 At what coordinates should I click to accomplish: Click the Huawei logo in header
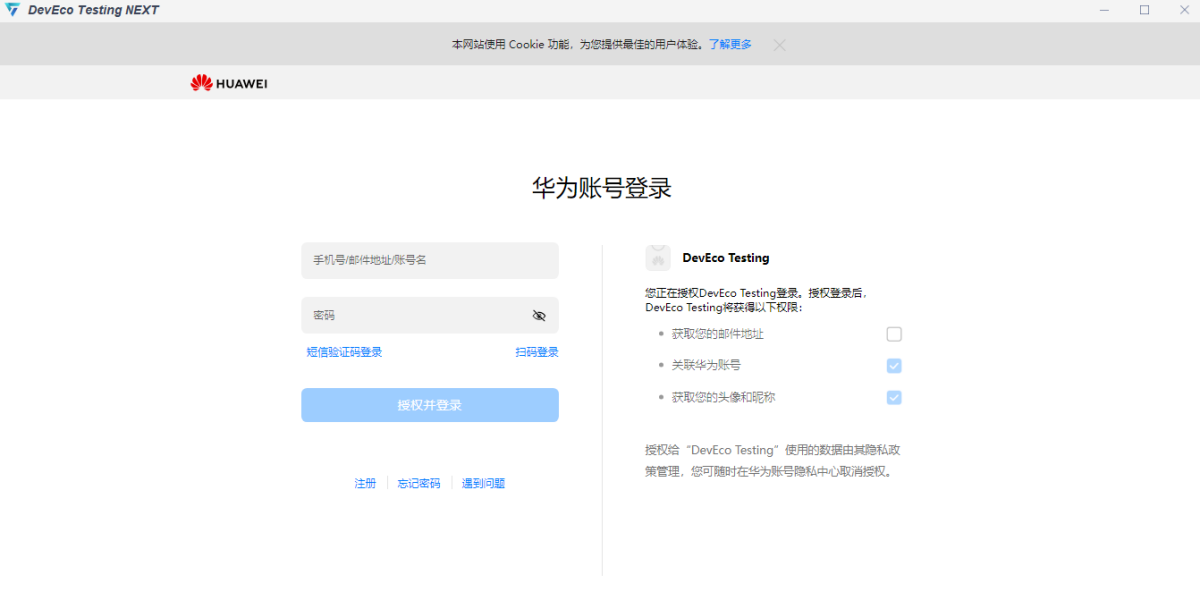tap(229, 83)
